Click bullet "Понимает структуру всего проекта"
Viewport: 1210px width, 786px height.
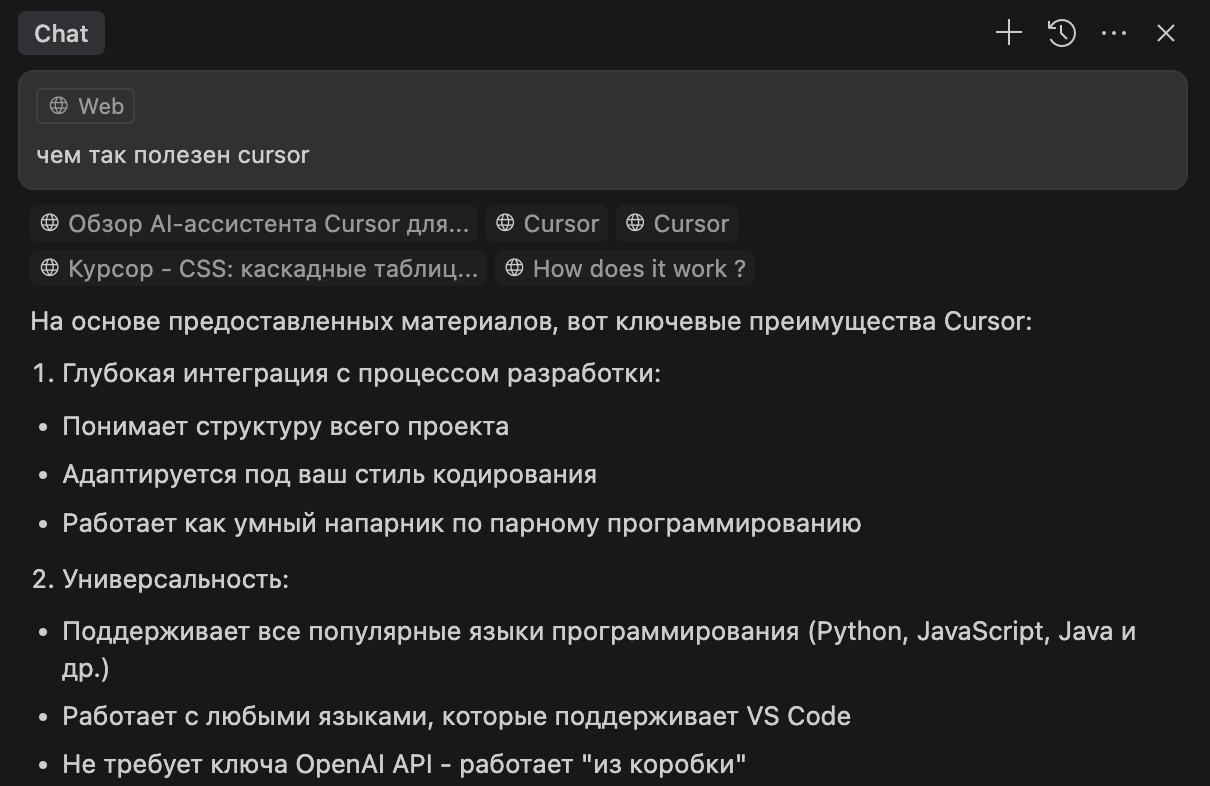tap(285, 426)
